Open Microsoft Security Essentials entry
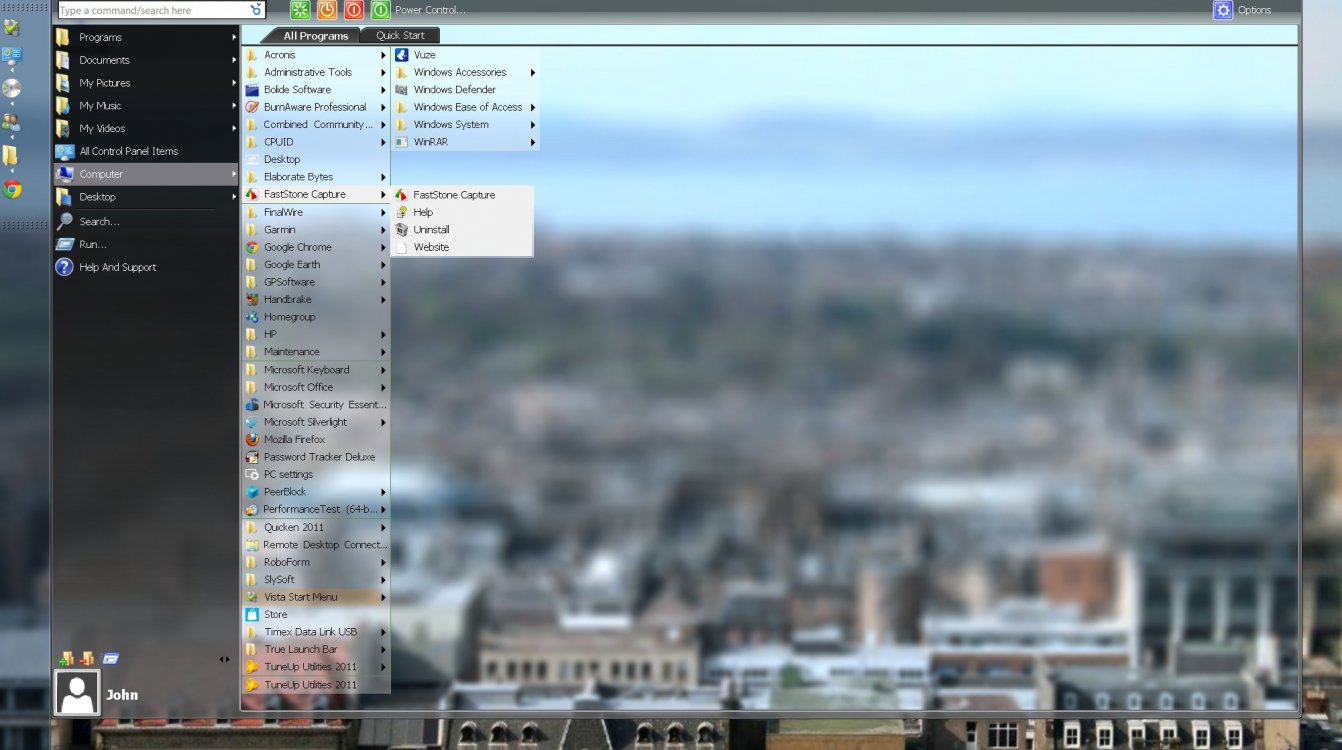The height and width of the screenshot is (750, 1342). click(316, 405)
